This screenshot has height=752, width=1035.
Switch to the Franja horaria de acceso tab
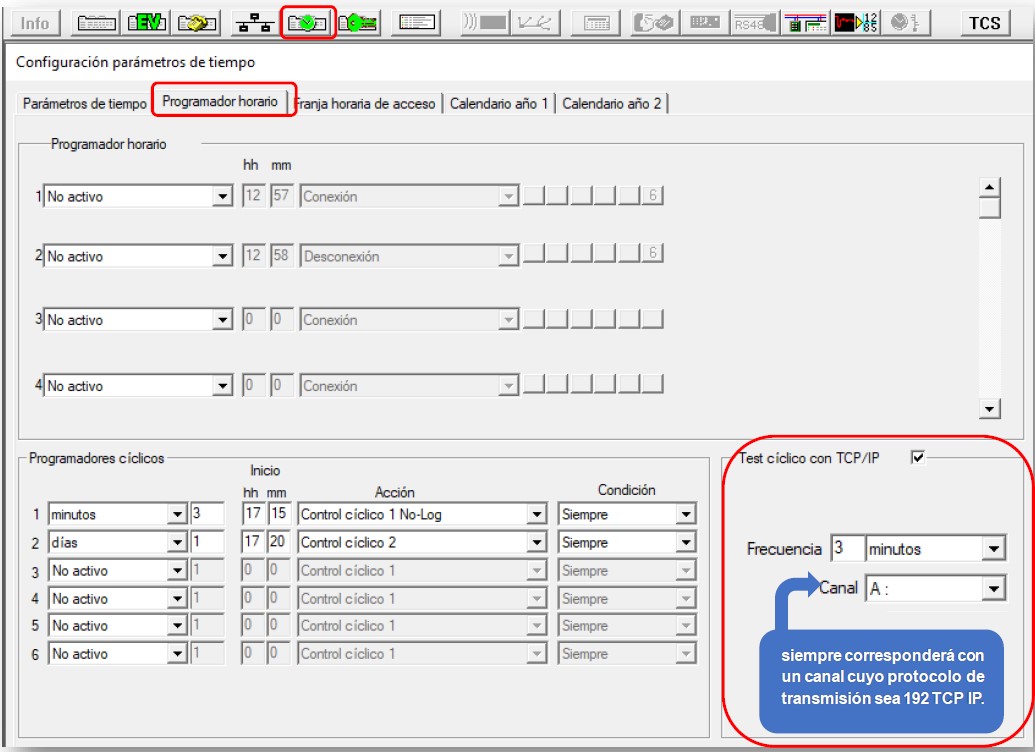(366, 104)
